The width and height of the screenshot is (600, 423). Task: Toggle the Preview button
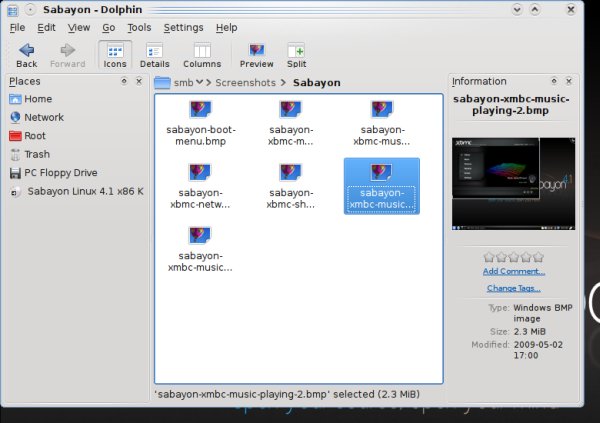coord(256,56)
